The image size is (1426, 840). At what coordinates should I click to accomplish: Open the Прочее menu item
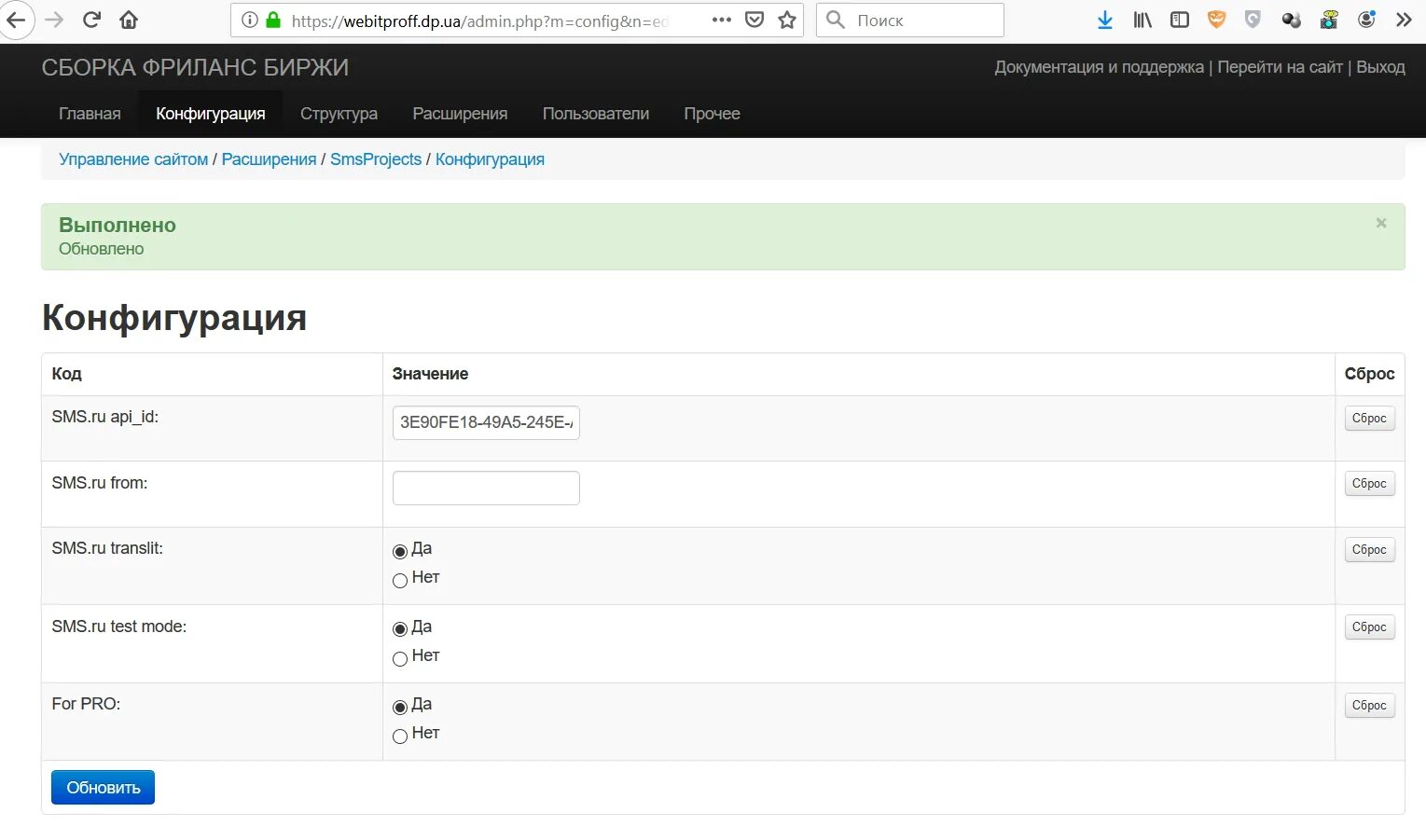click(x=712, y=114)
